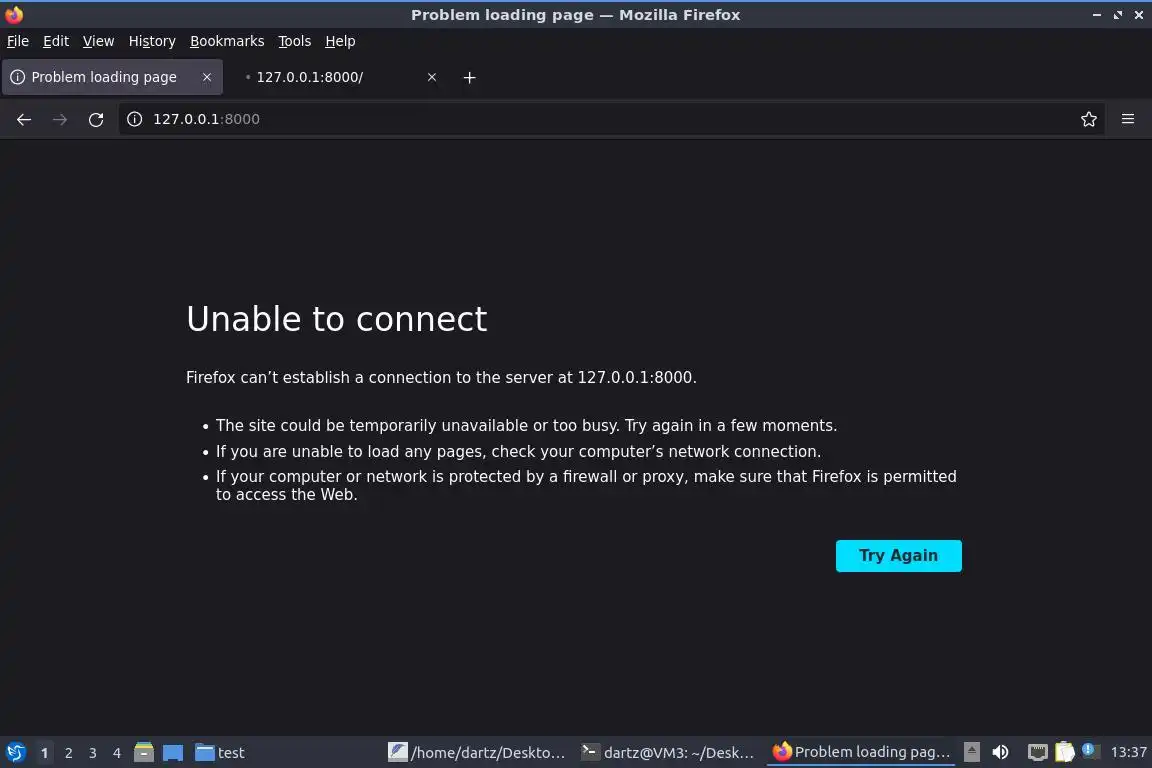Screen dimensions: 1152x768
Task: Open the History menu
Action: pos(152,41)
